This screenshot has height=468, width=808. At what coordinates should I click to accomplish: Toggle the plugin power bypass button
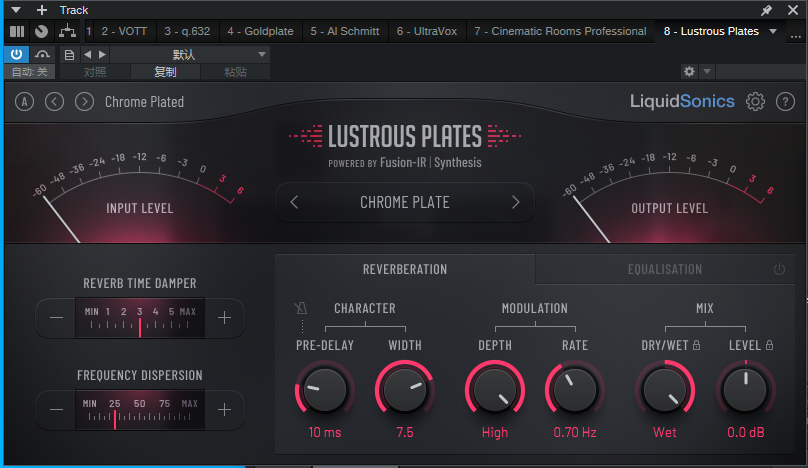click(16, 54)
